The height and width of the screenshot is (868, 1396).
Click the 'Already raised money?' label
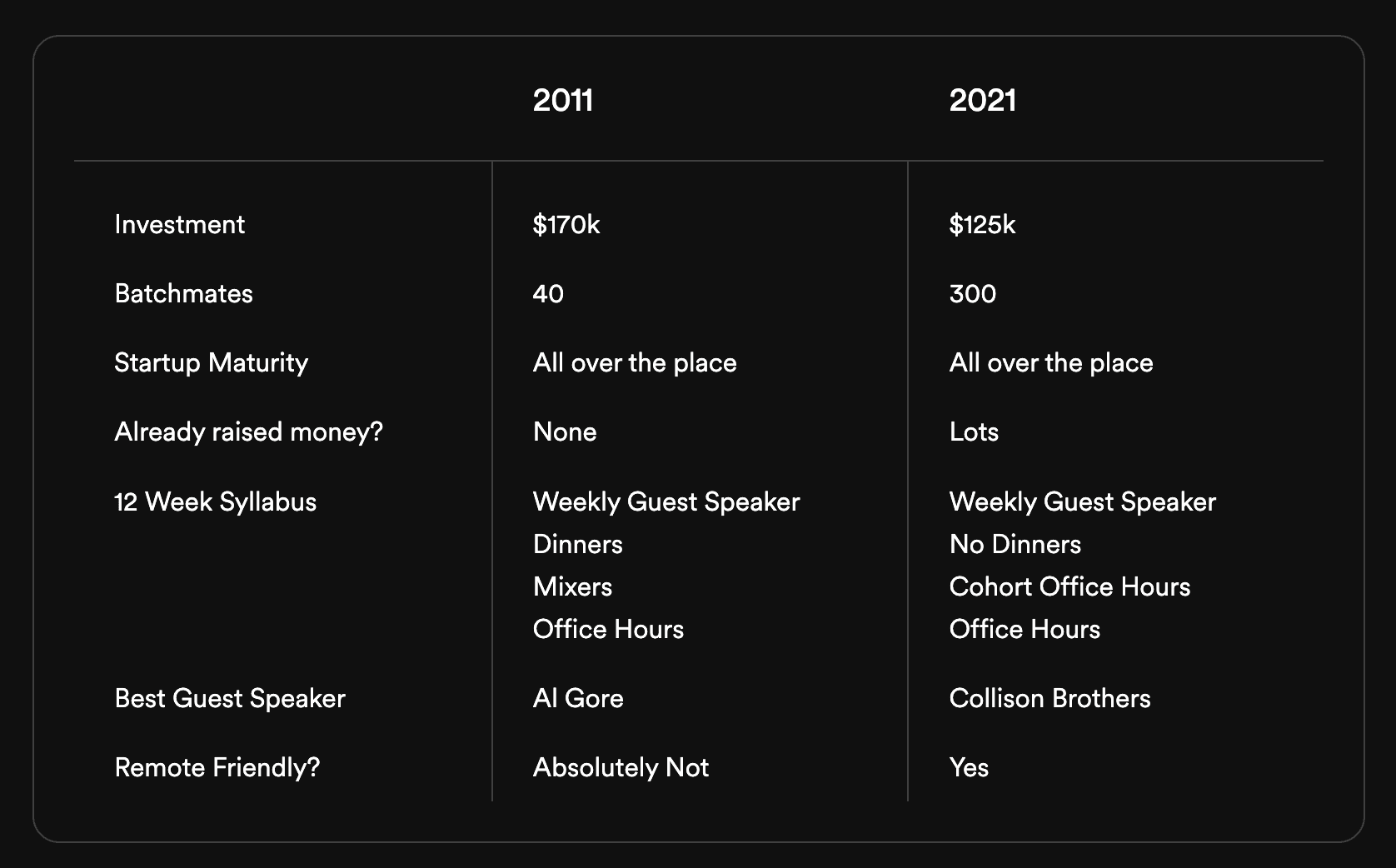(248, 432)
